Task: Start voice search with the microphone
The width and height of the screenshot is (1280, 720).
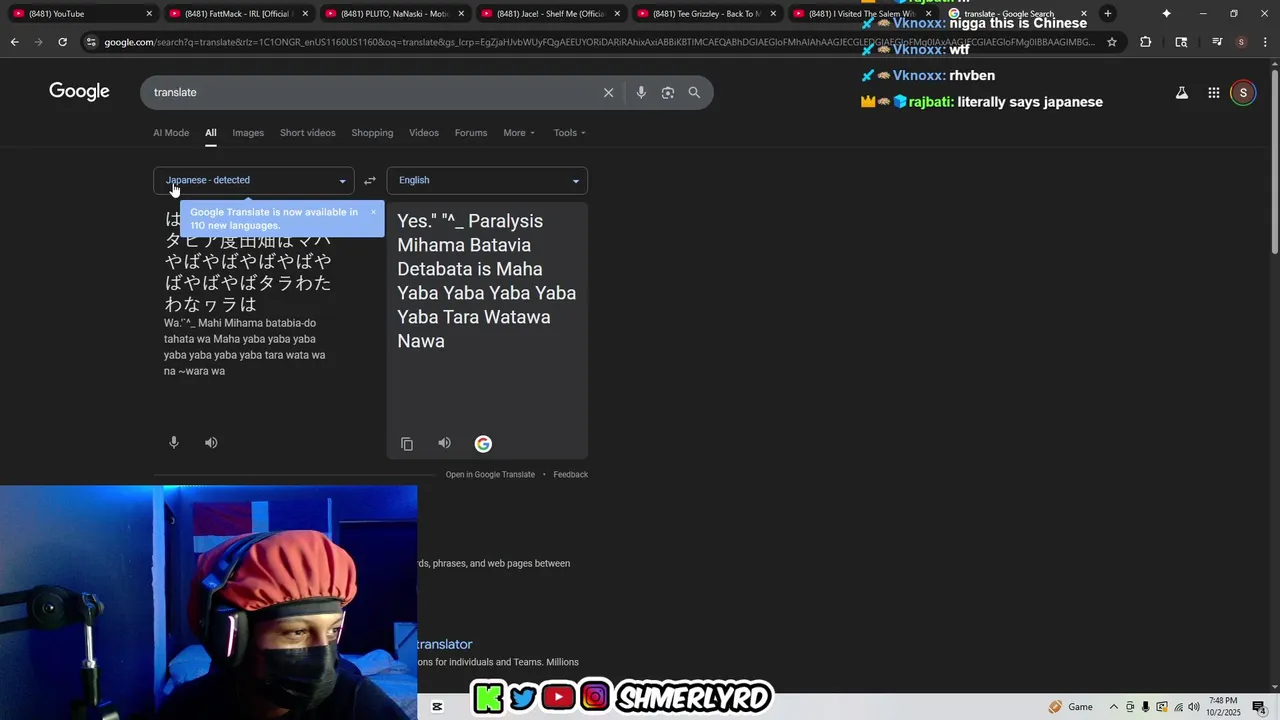Action: [641, 92]
